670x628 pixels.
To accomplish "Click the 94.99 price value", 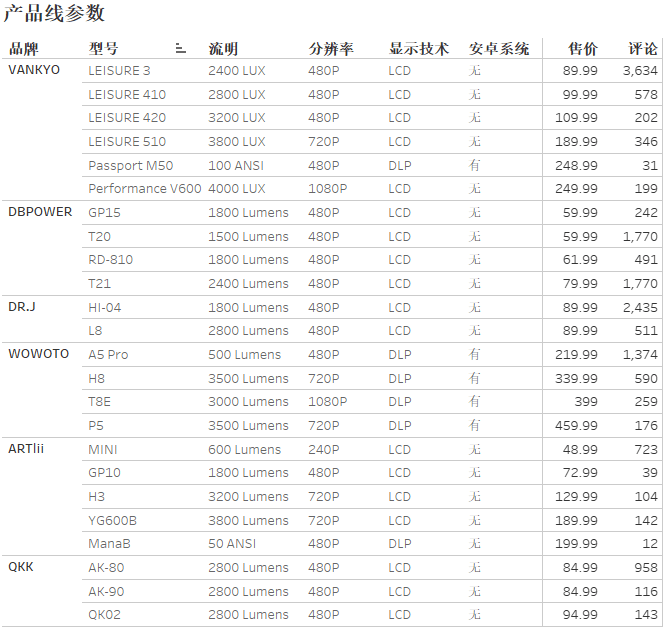I will coord(580,614).
